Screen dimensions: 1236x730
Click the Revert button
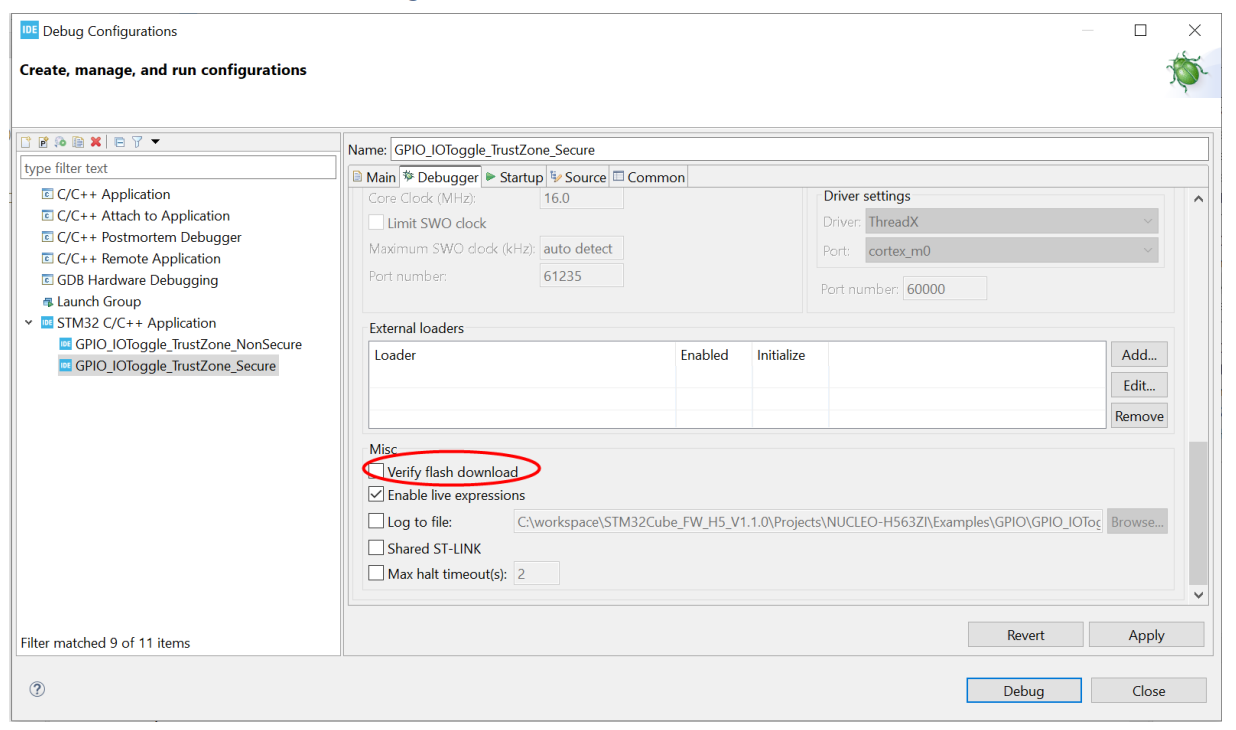[1025, 635]
